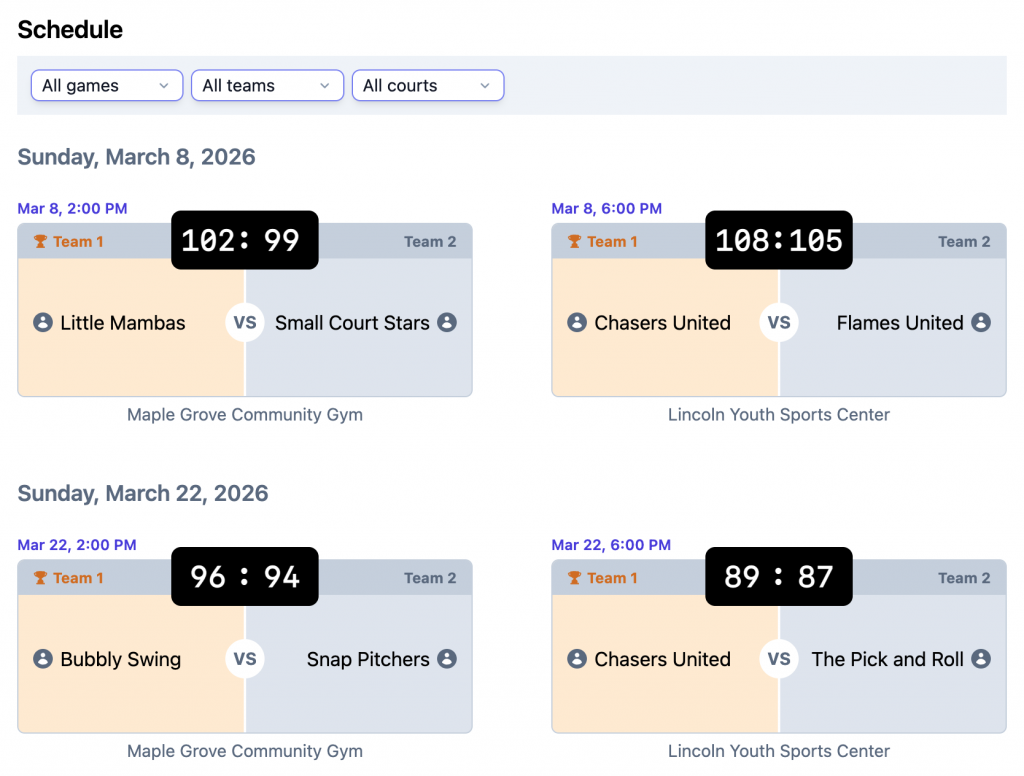1024x776 pixels.
Task: Click Small Court Stars avatar icon
Action: click(447, 323)
